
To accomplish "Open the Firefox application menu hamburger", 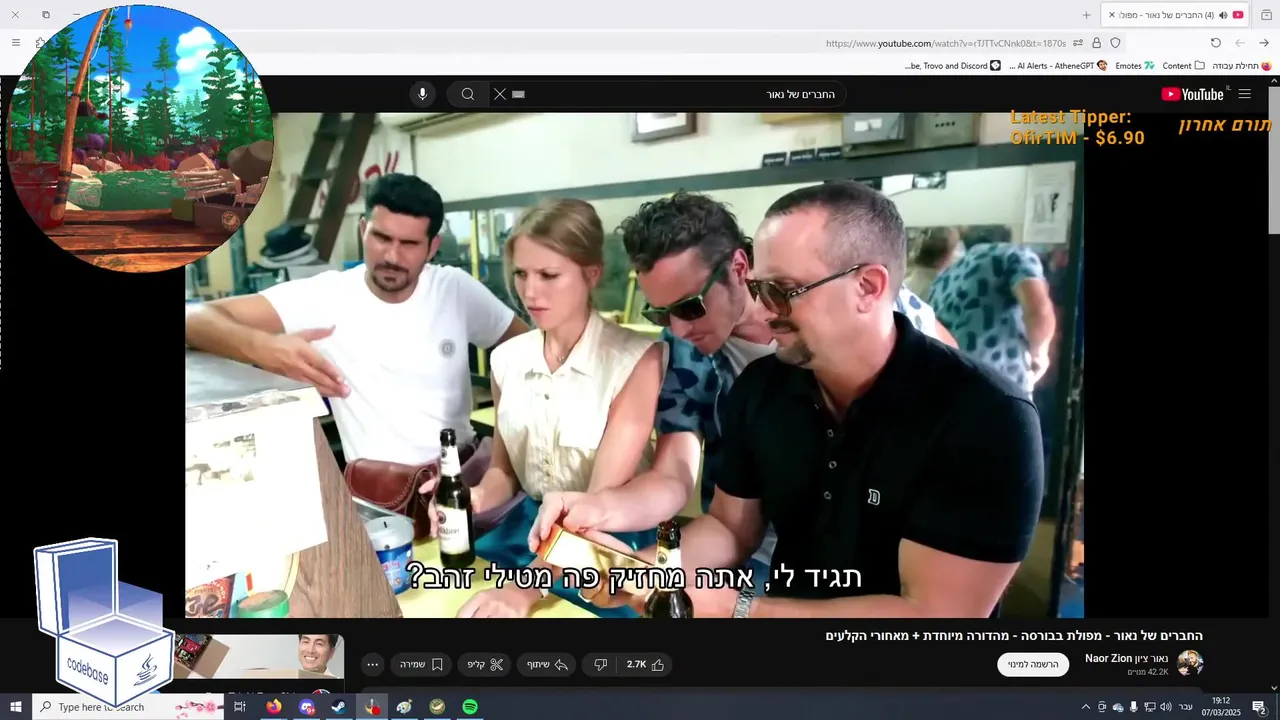I will [x=15, y=43].
